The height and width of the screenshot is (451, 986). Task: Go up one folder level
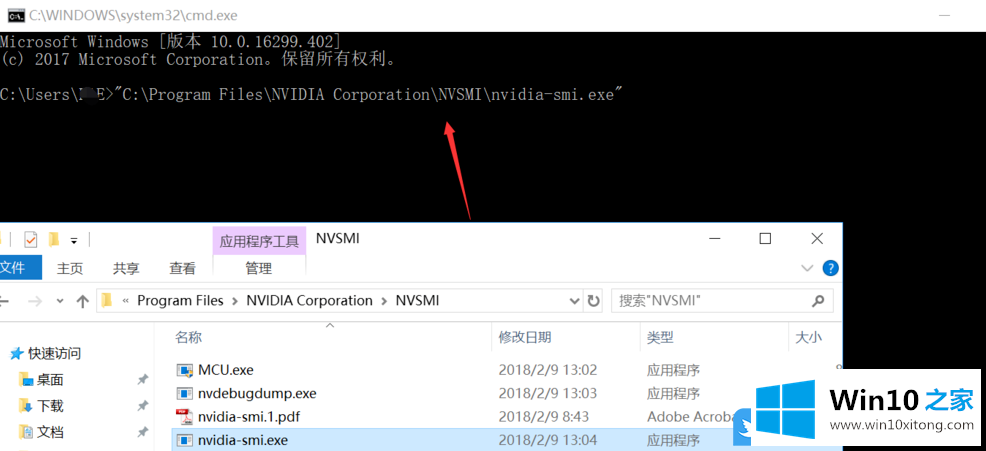click(82, 301)
